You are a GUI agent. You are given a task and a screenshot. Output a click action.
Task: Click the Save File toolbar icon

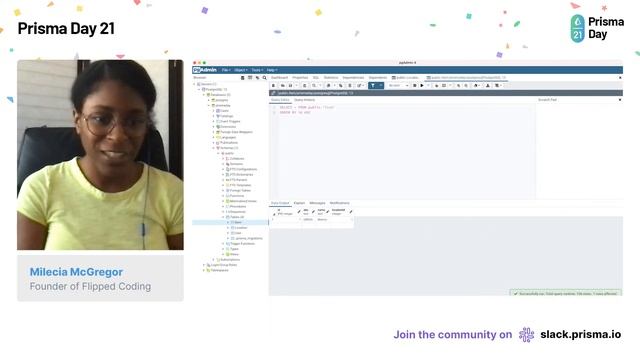pos(290,85)
